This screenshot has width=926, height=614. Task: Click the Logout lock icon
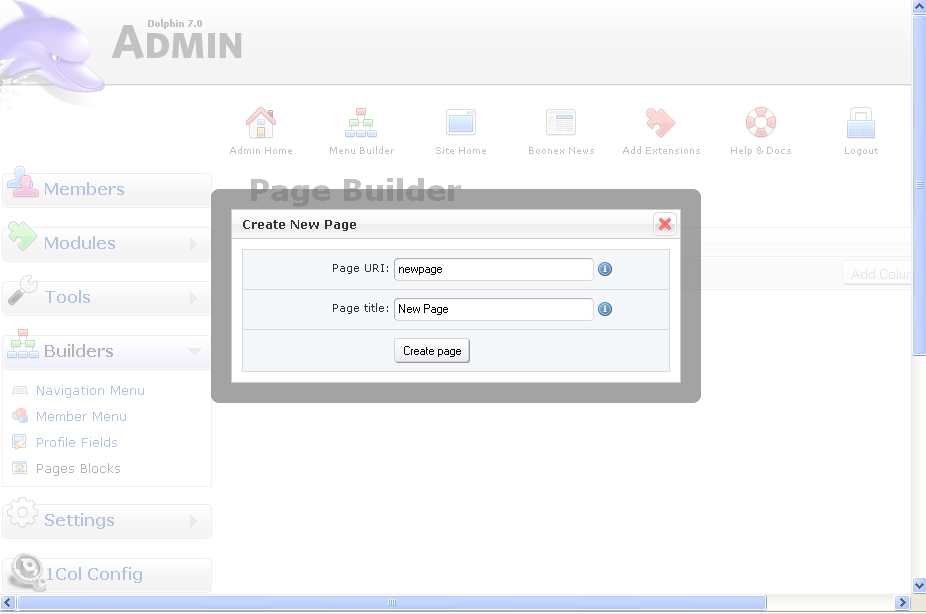(x=860, y=122)
